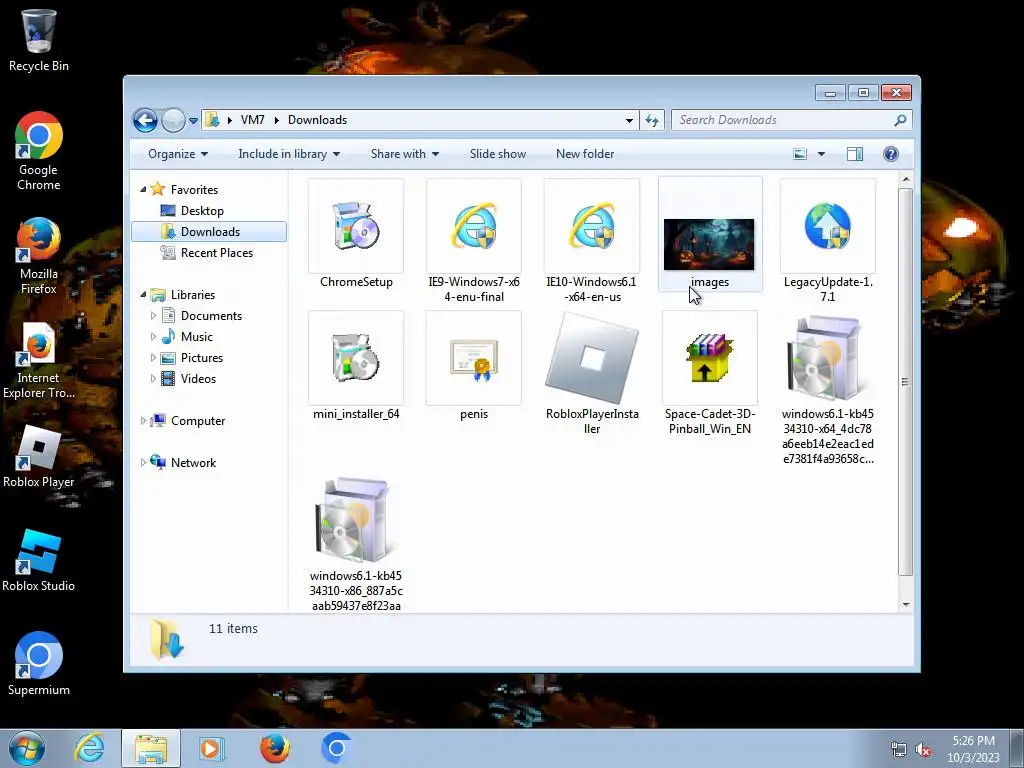Expand the Documents library node
Screen dimensions: 1024x768
pyautogui.click(x=153, y=316)
